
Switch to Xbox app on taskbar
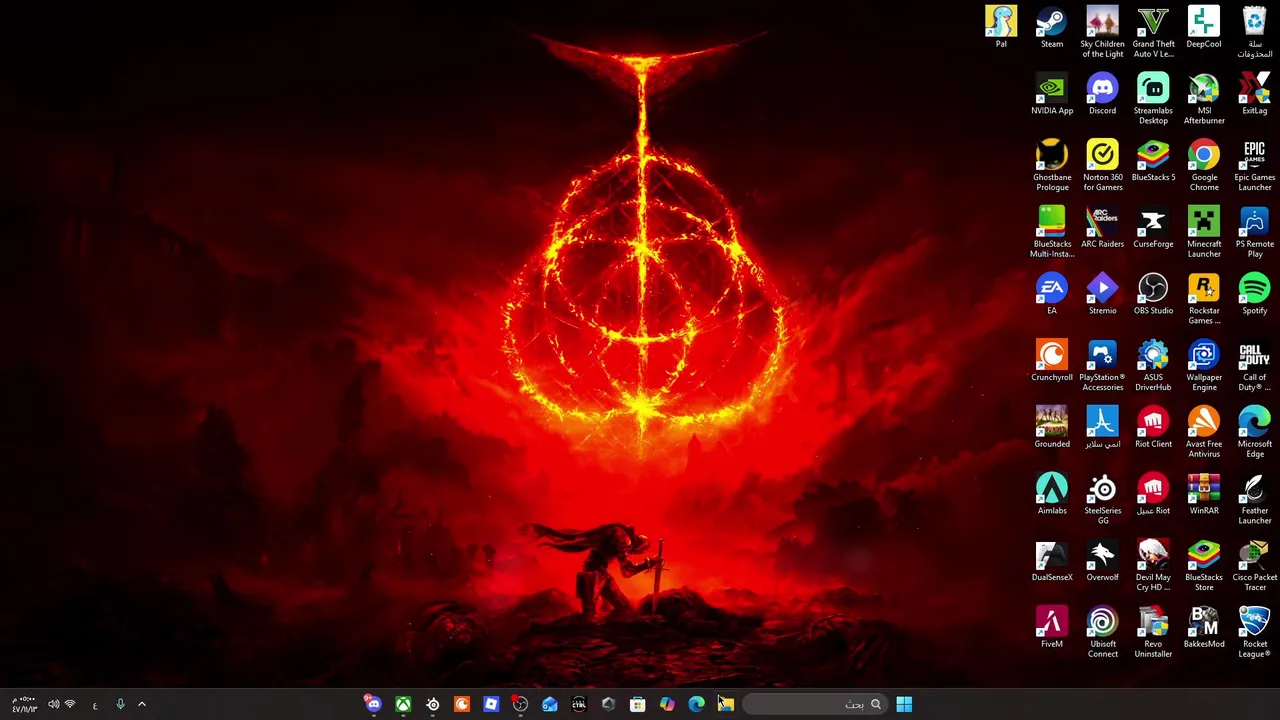(403, 704)
